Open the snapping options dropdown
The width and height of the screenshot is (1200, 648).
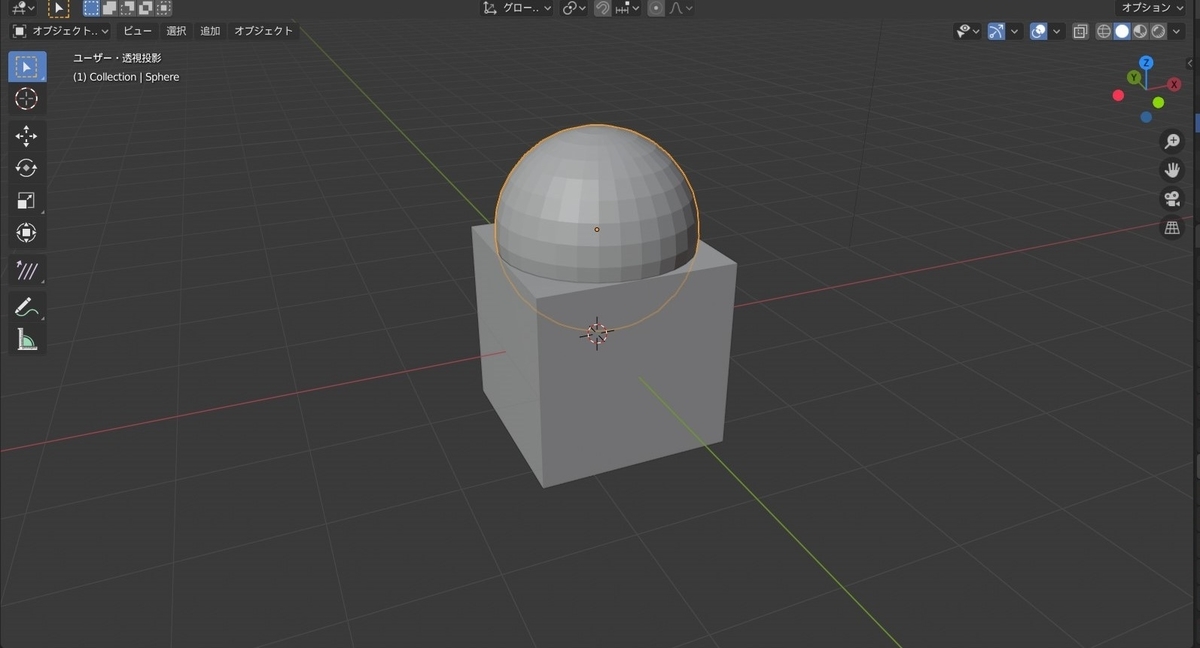(x=628, y=8)
